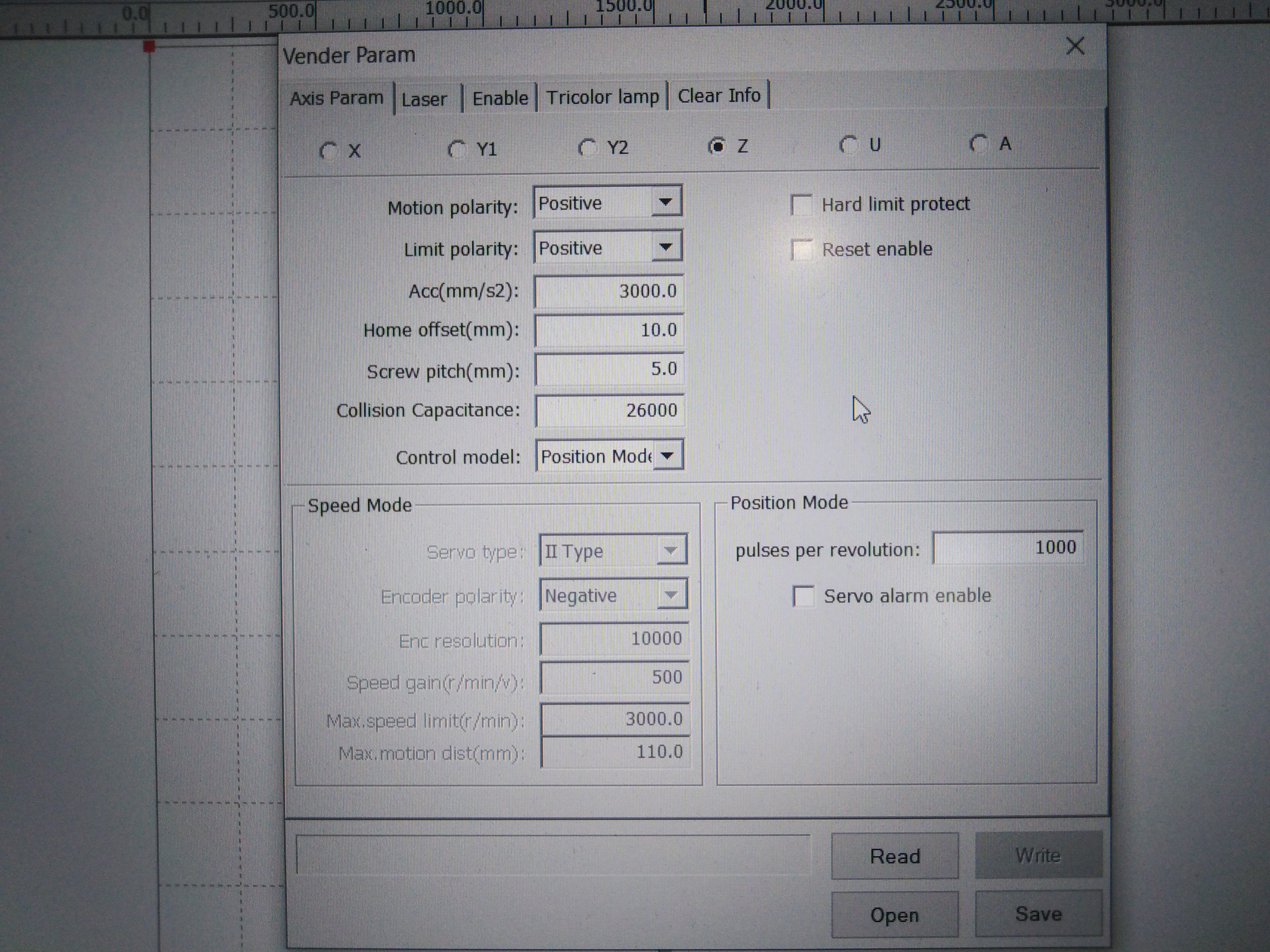The height and width of the screenshot is (952, 1270).
Task: Open the Tricolor lamp tab
Action: click(x=602, y=97)
